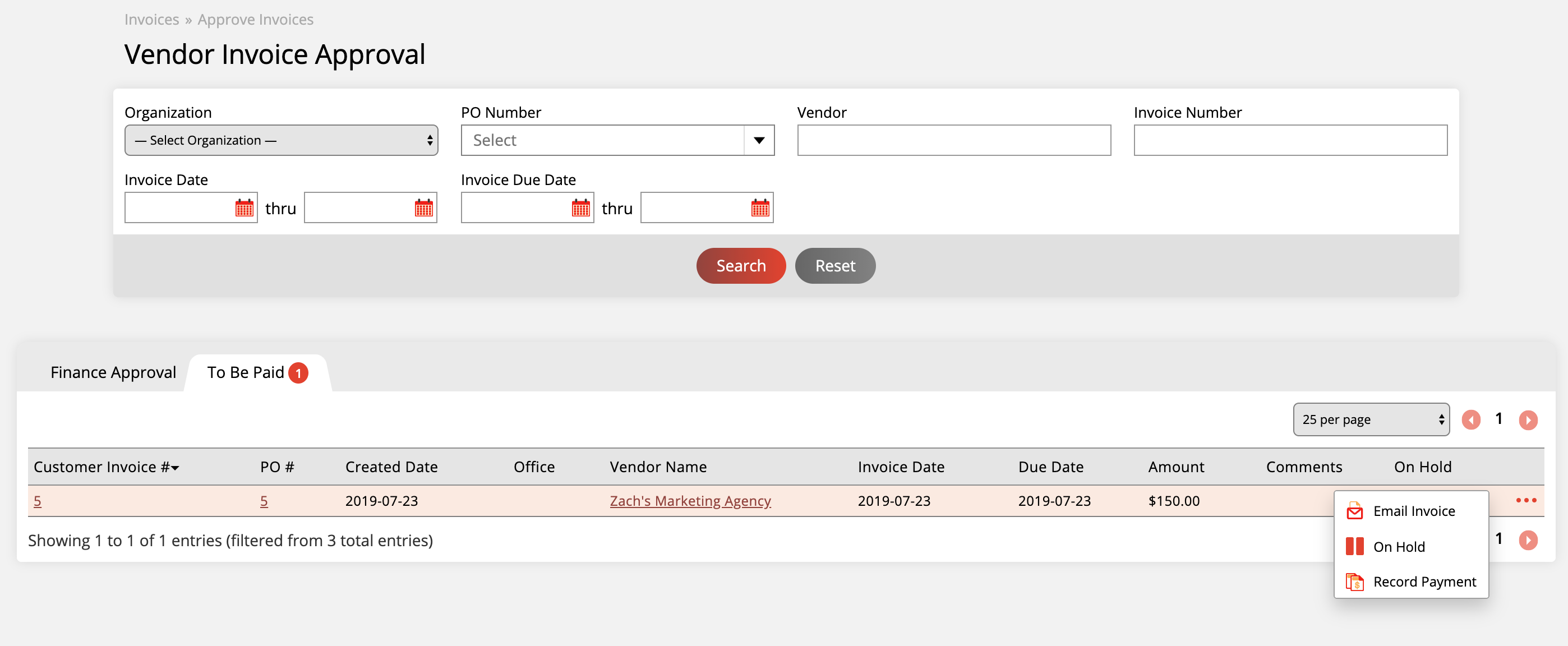Open calendar for Invoice Date start
1568x646 pixels.
click(244, 207)
